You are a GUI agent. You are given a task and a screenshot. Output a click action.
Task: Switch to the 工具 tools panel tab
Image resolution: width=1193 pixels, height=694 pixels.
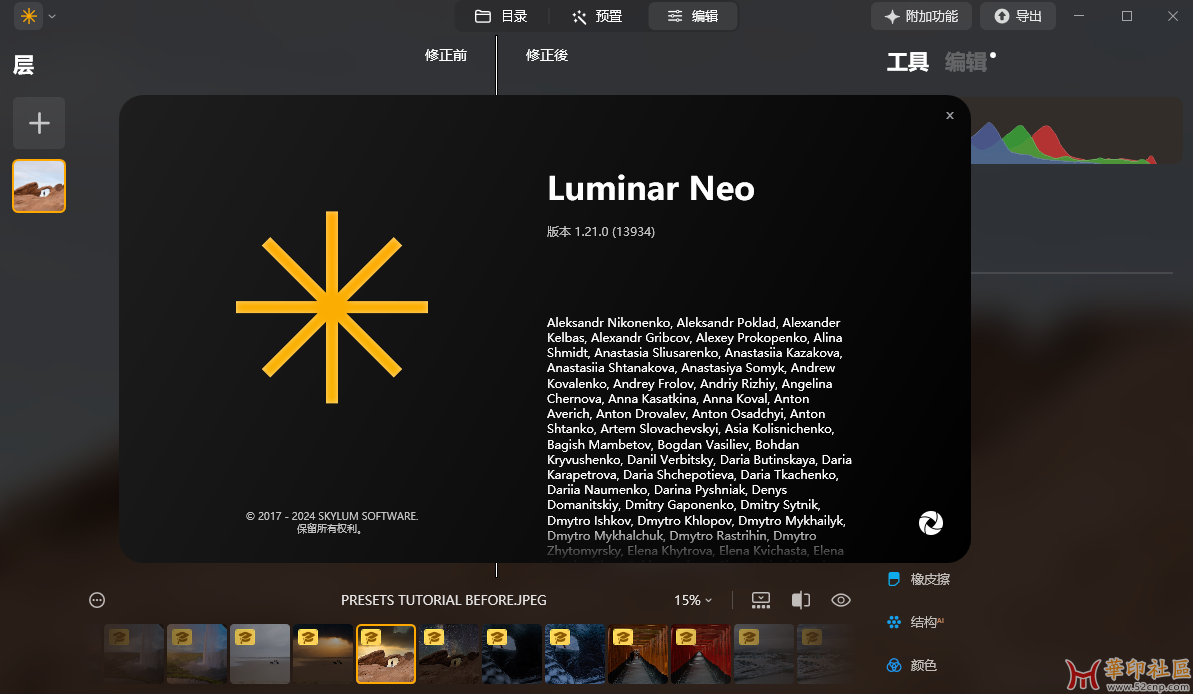(908, 62)
